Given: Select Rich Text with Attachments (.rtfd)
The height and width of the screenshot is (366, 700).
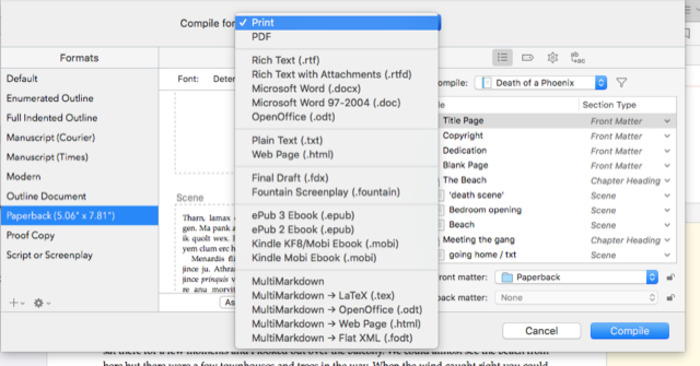Looking at the screenshot, I should 338,75.
